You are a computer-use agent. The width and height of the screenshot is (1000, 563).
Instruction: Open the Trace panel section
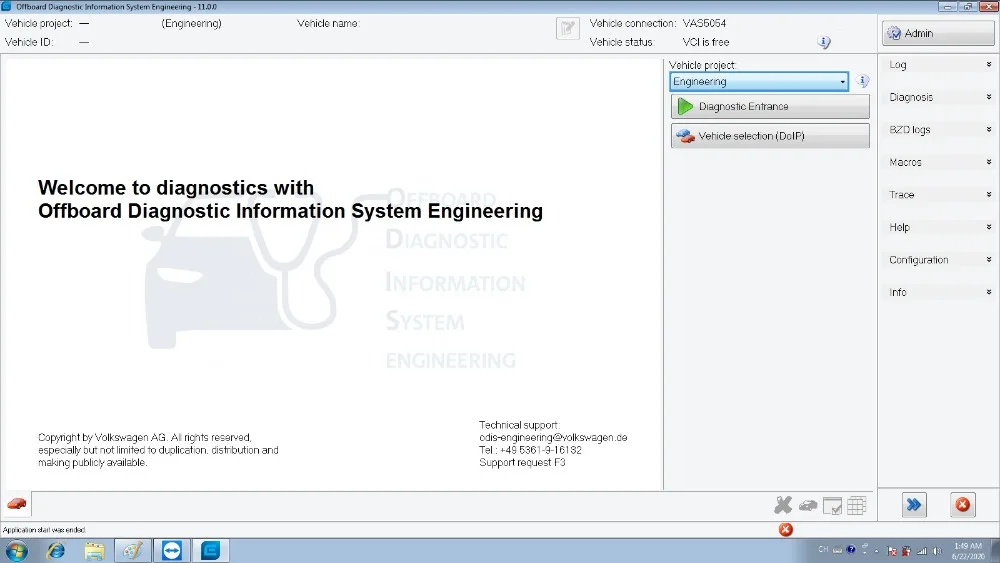click(x=939, y=194)
